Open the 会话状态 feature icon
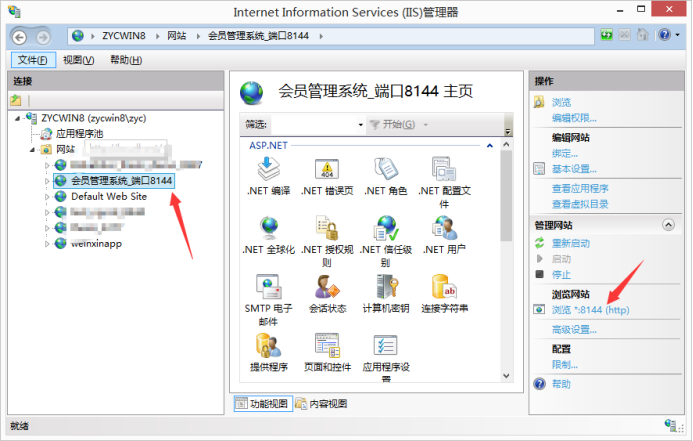 327,287
